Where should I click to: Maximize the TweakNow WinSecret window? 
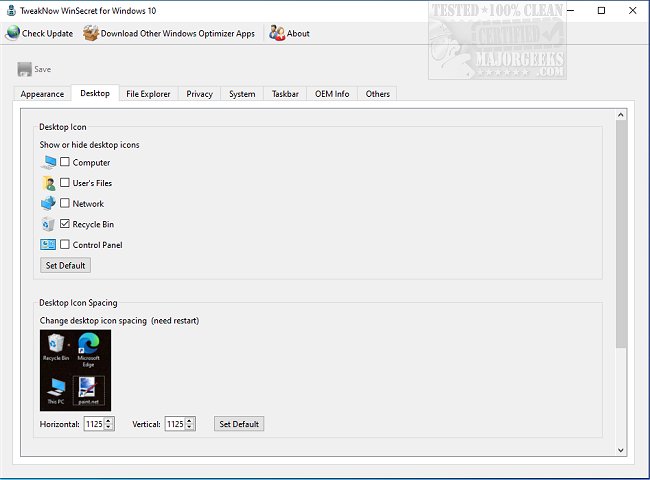tap(601, 11)
